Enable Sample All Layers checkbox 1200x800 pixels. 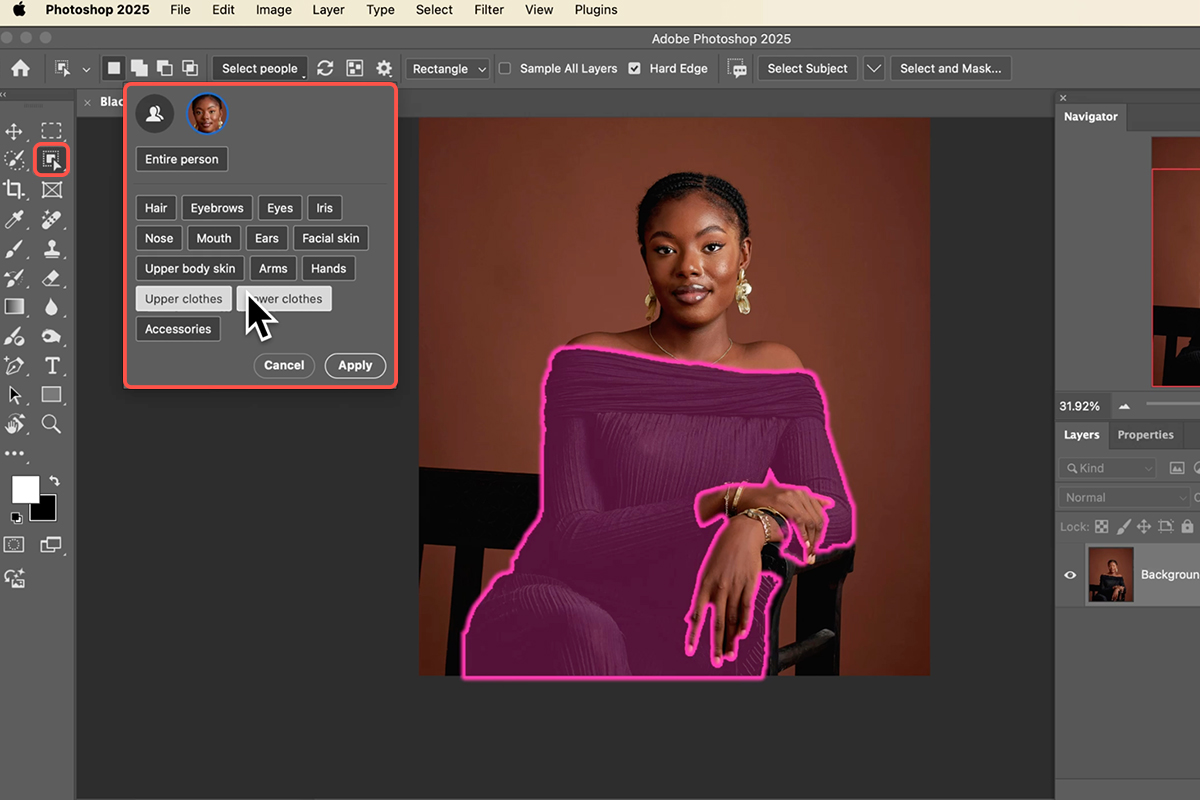tap(505, 69)
